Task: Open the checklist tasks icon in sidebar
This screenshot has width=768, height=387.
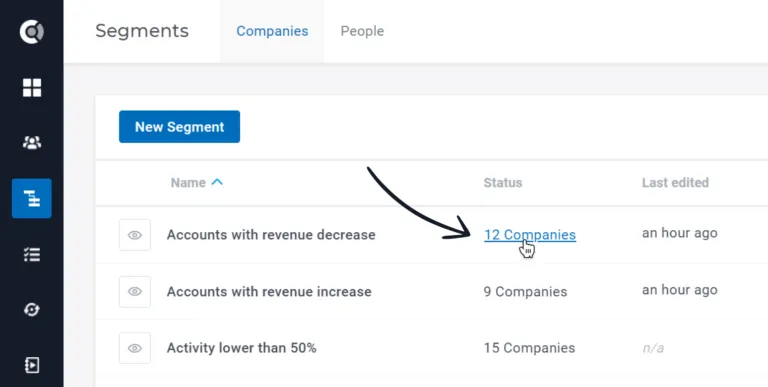Action: 32,254
